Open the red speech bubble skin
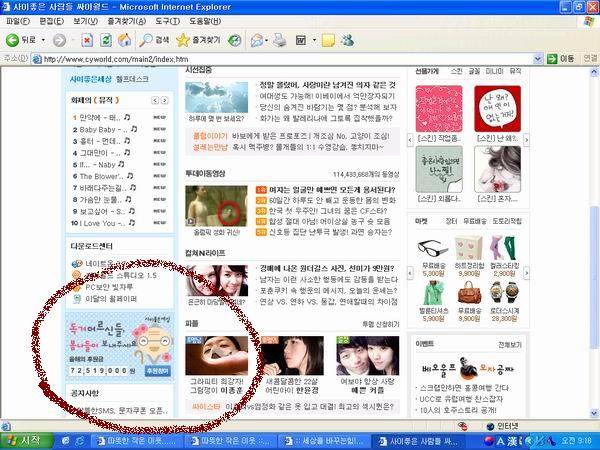Viewport: 600px width, 450px height. click(497, 109)
